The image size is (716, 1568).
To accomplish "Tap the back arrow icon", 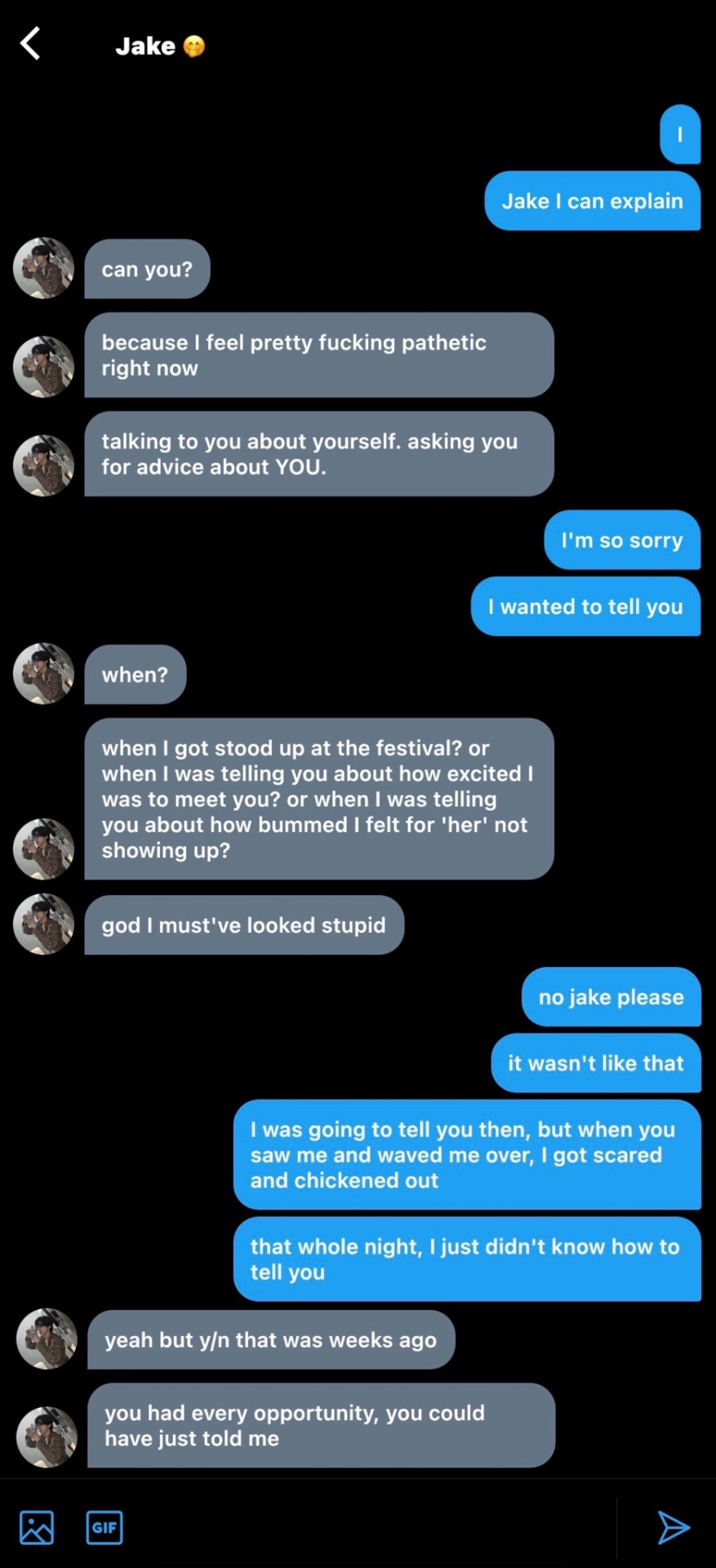I will click(x=31, y=44).
